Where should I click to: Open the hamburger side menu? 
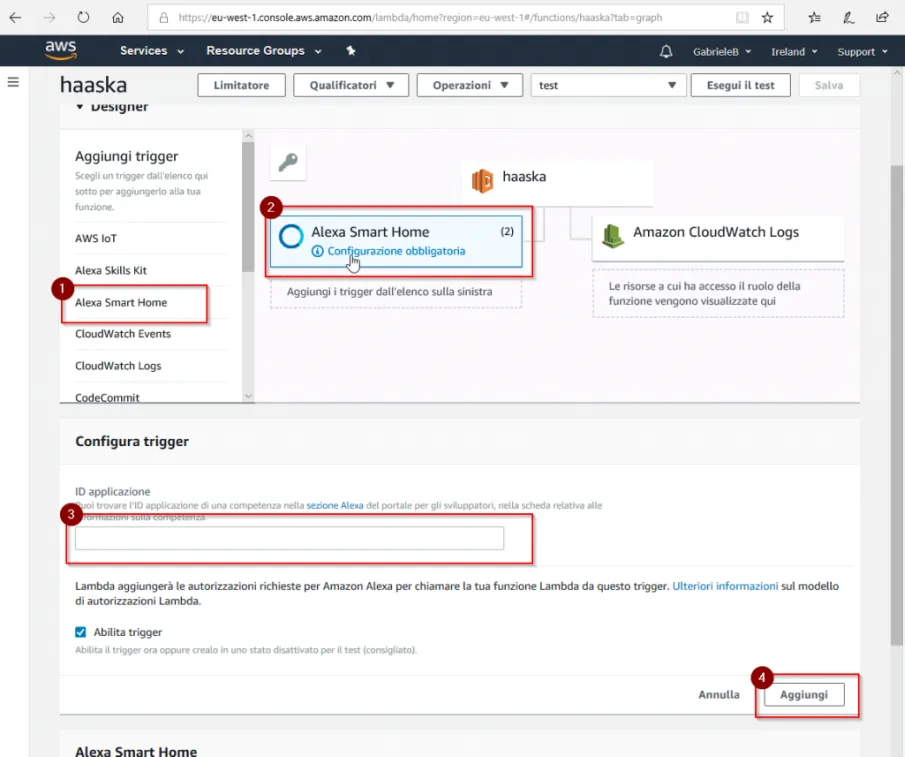(13, 83)
